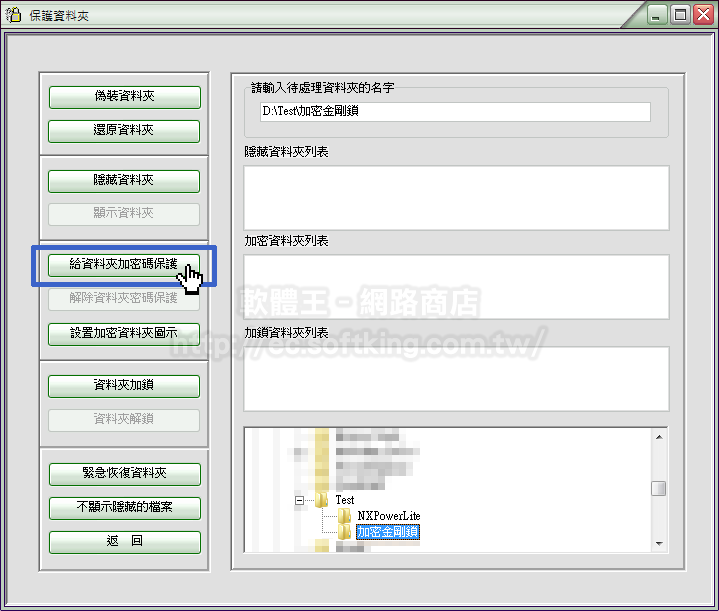Viewport: 719px width, 611px height.
Task: Collapse the Test folder tree node
Action: coord(298,500)
